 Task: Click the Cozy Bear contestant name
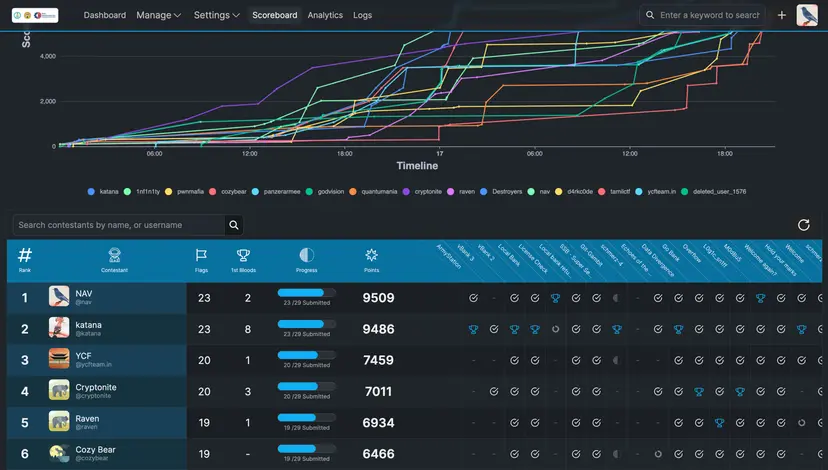(x=96, y=450)
